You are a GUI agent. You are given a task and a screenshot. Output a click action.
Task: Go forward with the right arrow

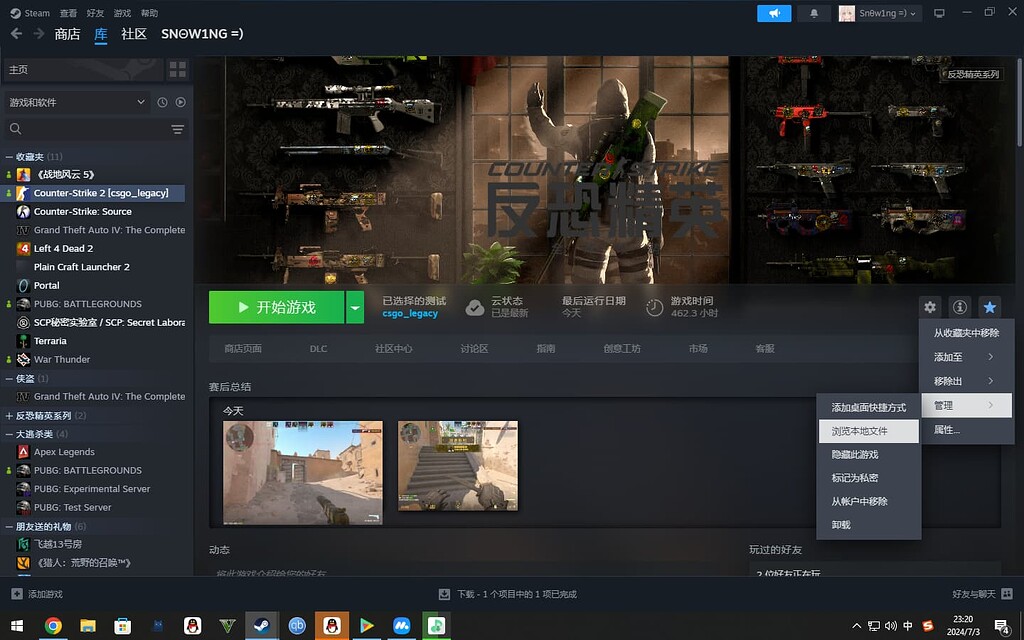(39, 34)
